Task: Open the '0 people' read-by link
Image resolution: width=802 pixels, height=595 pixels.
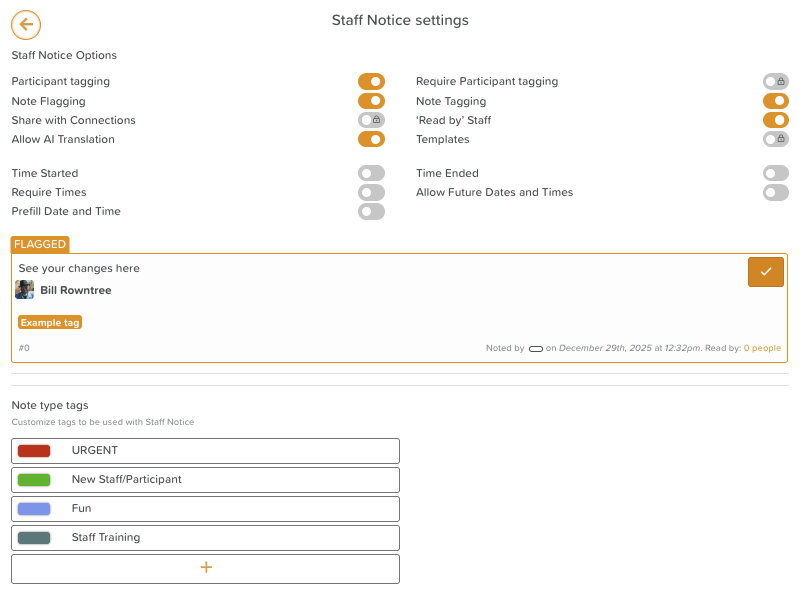Action: (x=762, y=348)
